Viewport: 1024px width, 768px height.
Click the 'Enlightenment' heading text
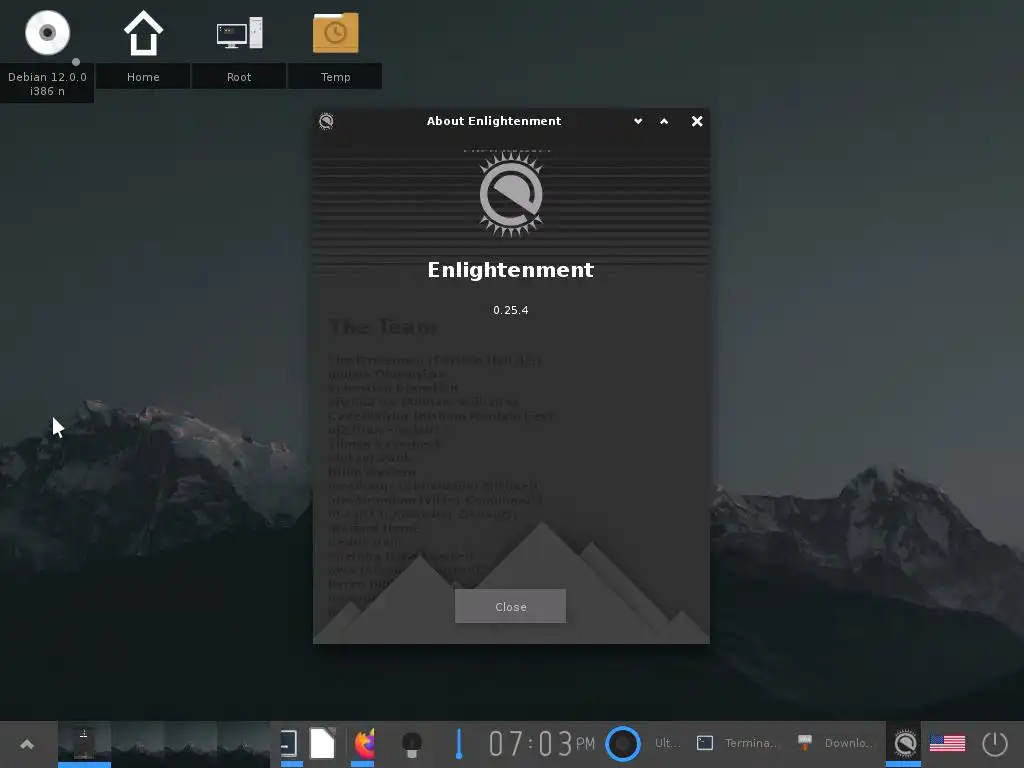tap(511, 270)
